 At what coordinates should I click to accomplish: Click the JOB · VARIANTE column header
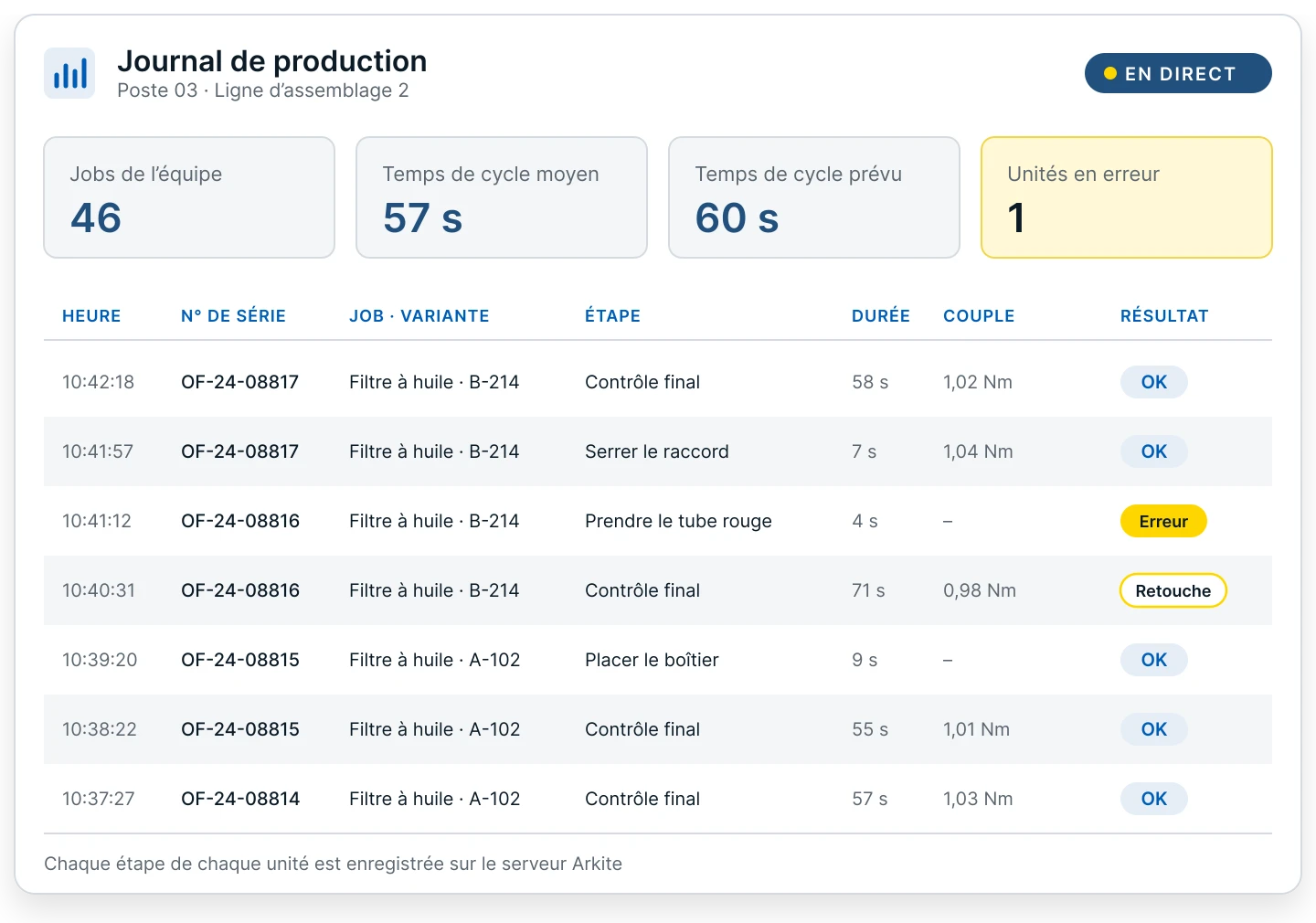[419, 316]
